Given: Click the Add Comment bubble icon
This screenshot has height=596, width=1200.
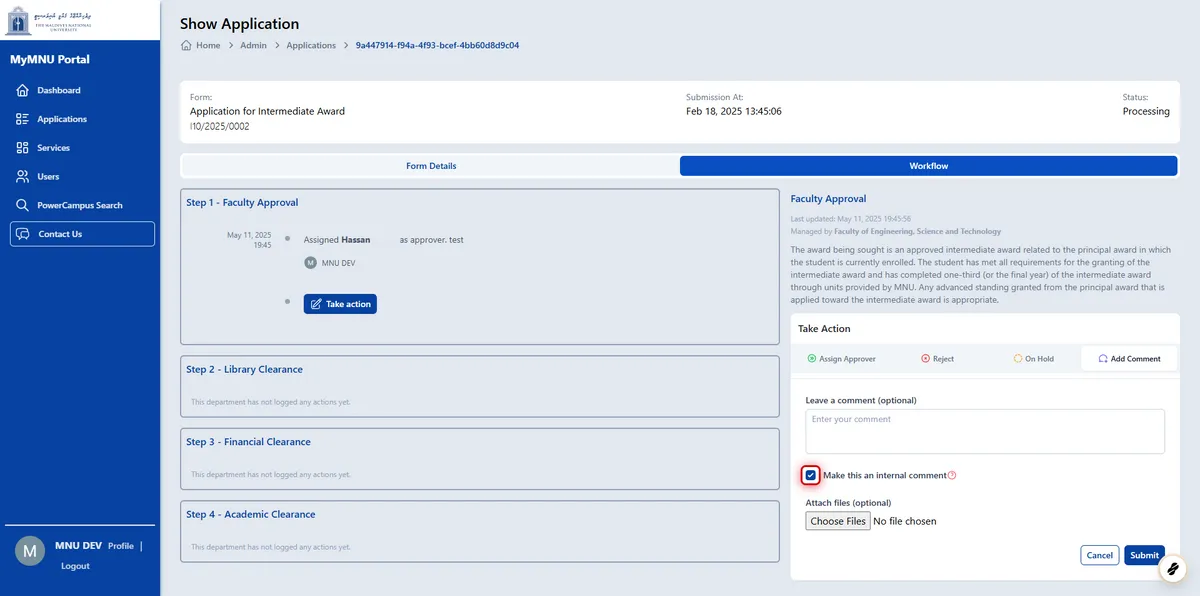Looking at the screenshot, I should click(1103, 359).
